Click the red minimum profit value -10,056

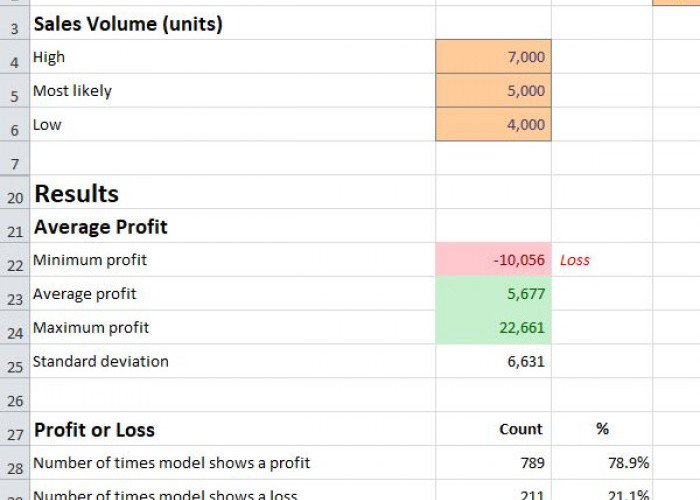493,260
